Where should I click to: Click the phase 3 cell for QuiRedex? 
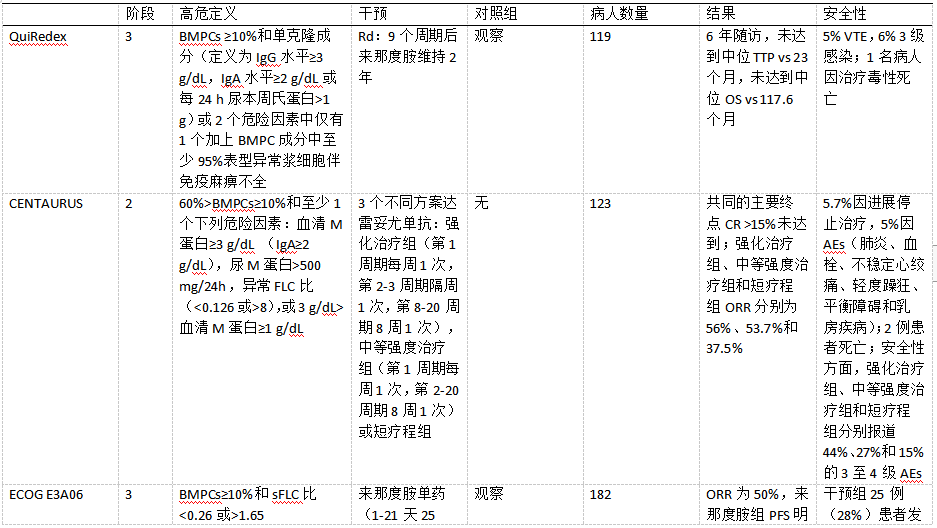point(129,37)
